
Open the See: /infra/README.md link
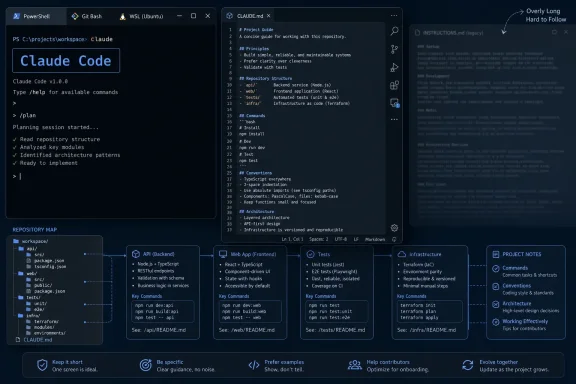[x=426, y=330]
